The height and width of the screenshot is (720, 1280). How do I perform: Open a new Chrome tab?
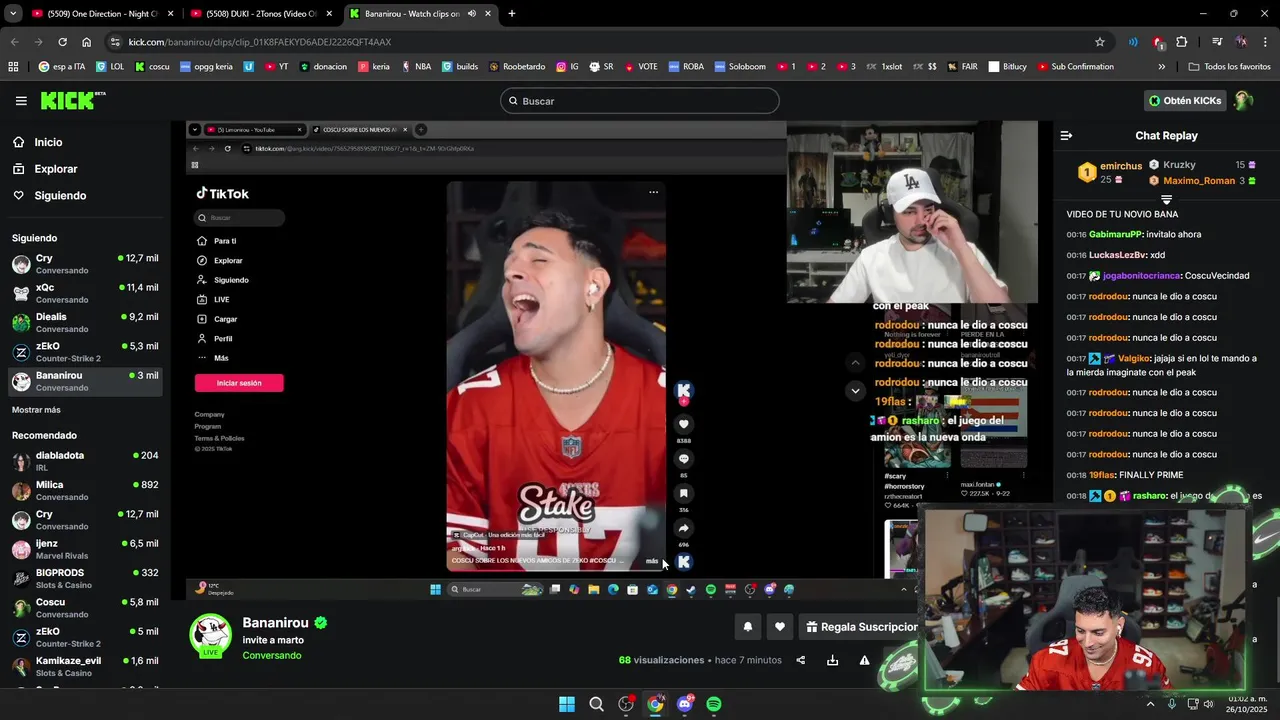click(512, 14)
